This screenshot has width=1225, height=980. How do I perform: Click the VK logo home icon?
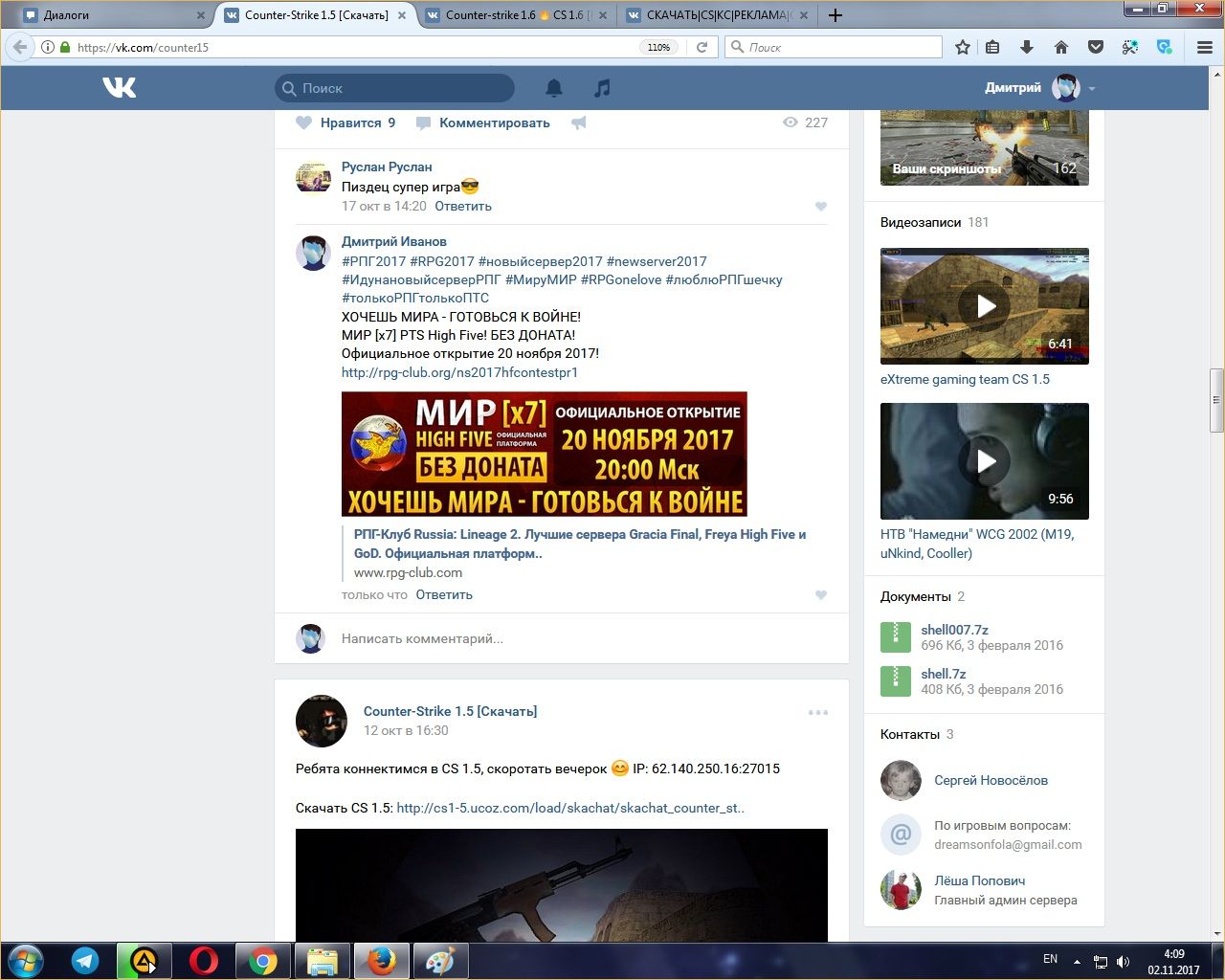click(120, 88)
